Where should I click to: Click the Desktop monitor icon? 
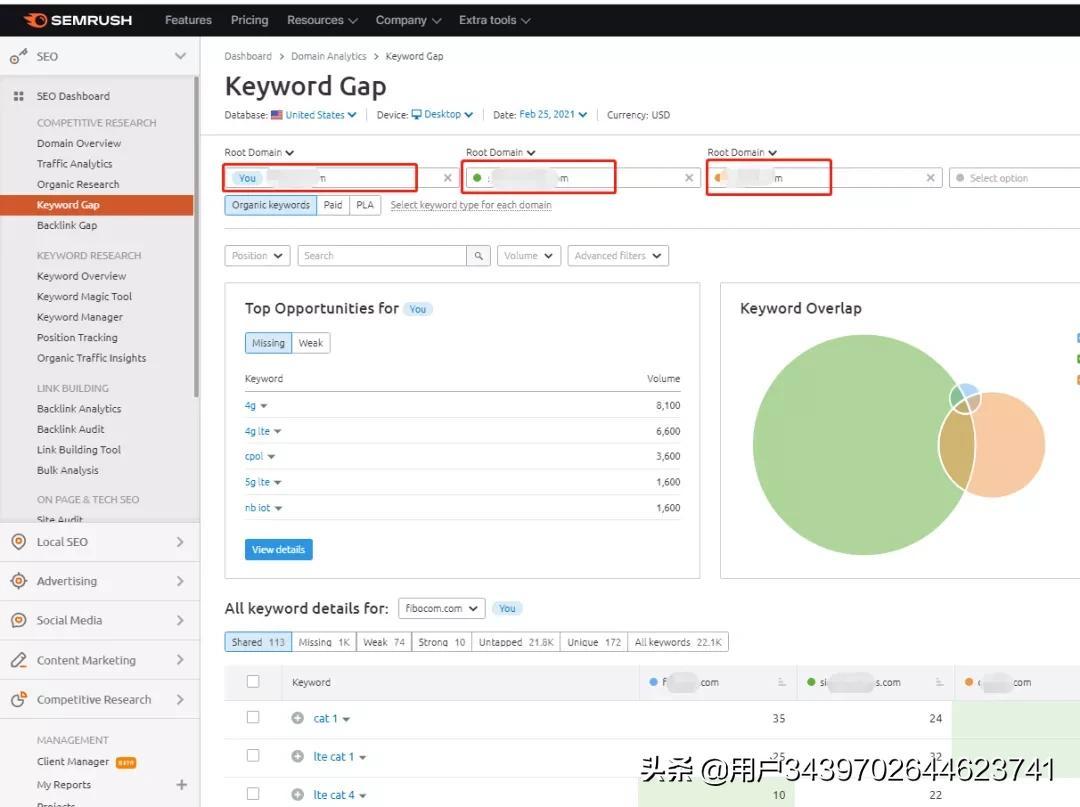click(417, 115)
